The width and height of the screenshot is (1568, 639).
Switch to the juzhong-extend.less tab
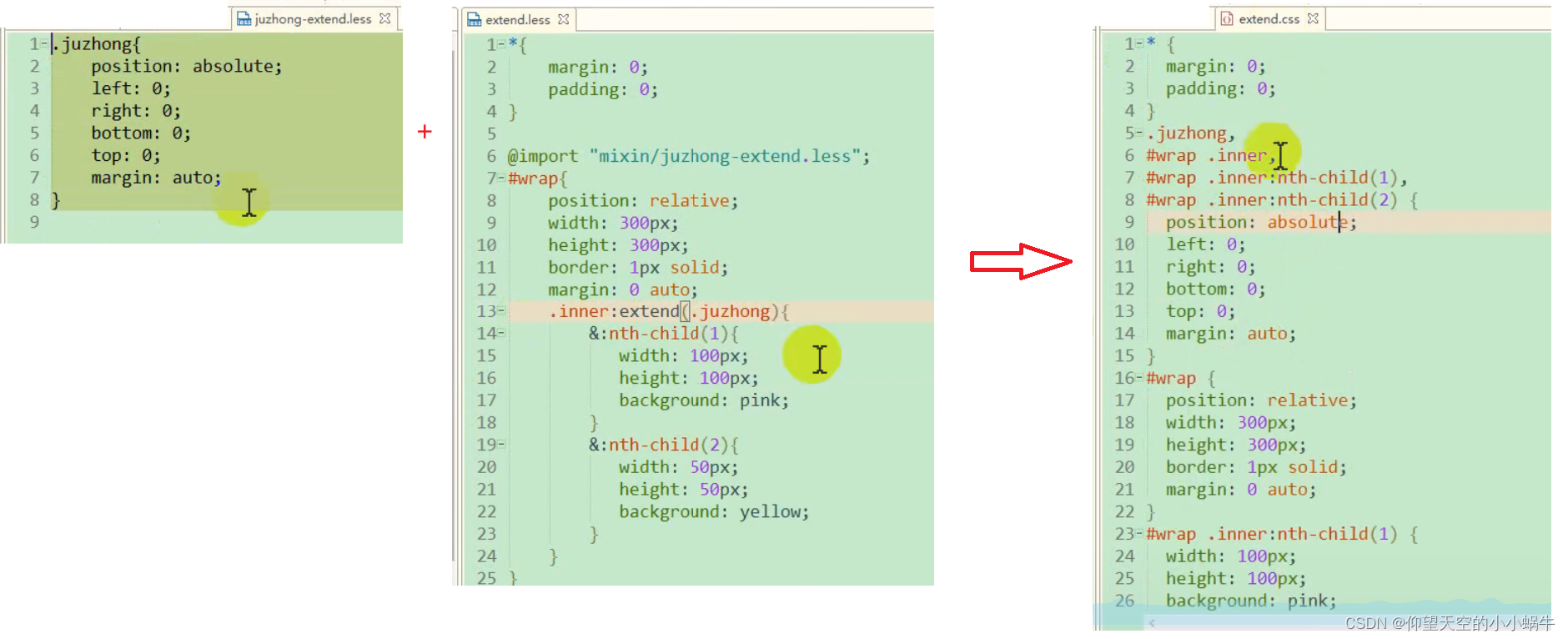click(314, 18)
